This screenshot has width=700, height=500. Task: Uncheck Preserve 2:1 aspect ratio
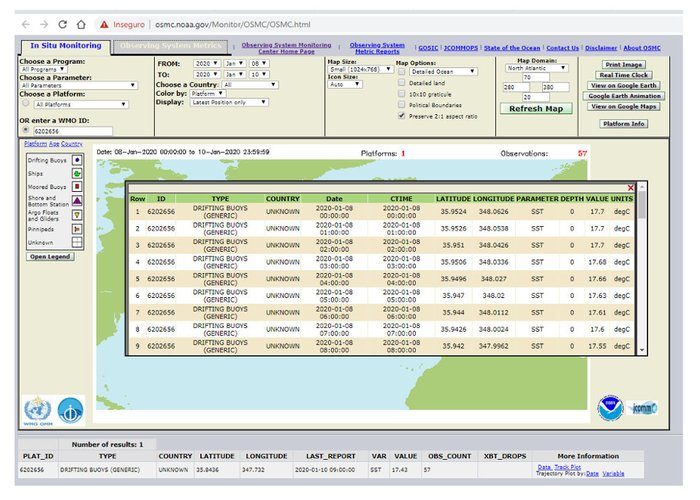click(402, 115)
